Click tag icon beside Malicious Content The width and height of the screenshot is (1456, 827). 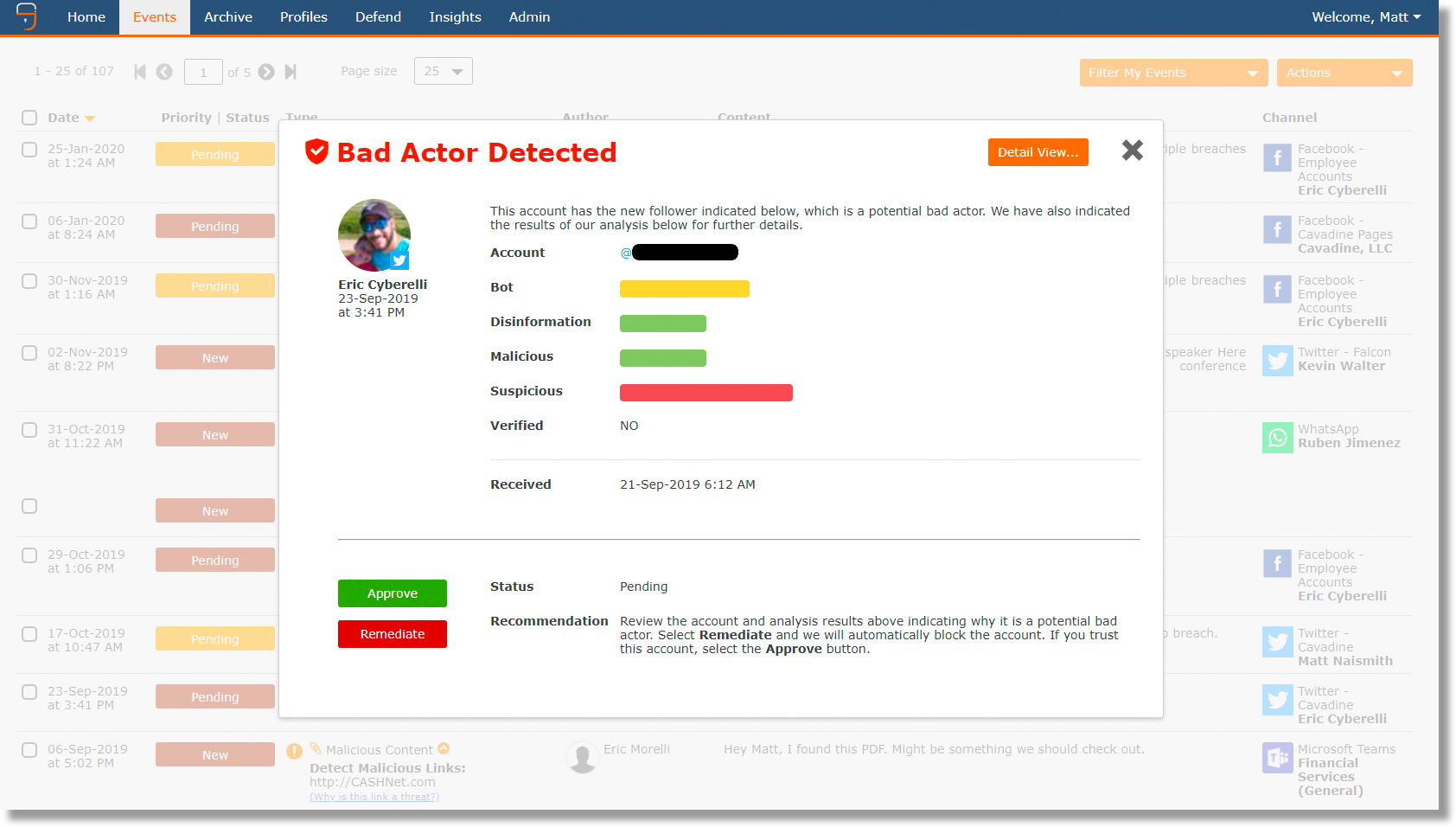coord(316,748)
